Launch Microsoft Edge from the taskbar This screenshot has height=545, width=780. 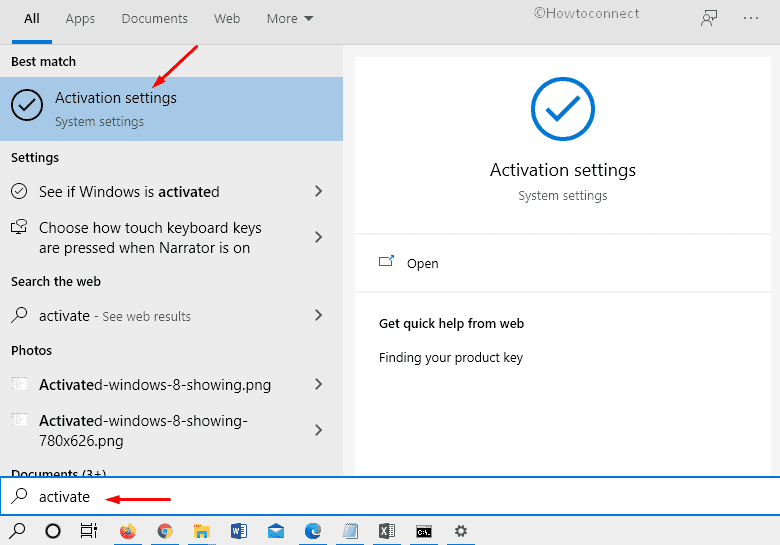pyautogui.click(x=313, y=531)
